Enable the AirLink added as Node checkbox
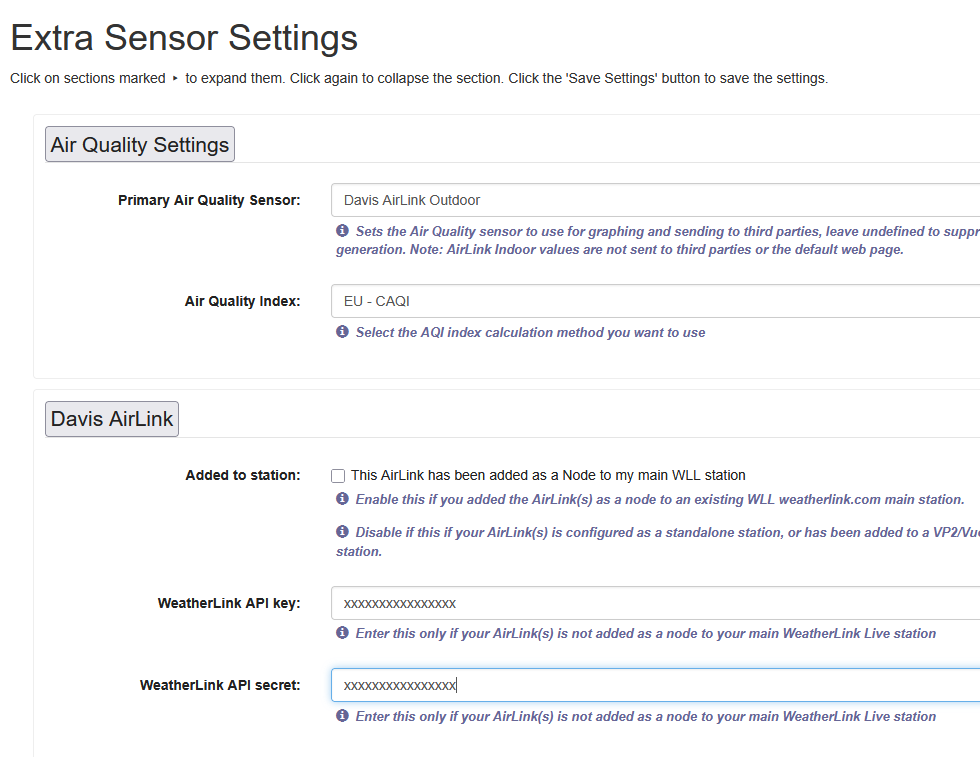The image size is (980, 757). [338, 476]
